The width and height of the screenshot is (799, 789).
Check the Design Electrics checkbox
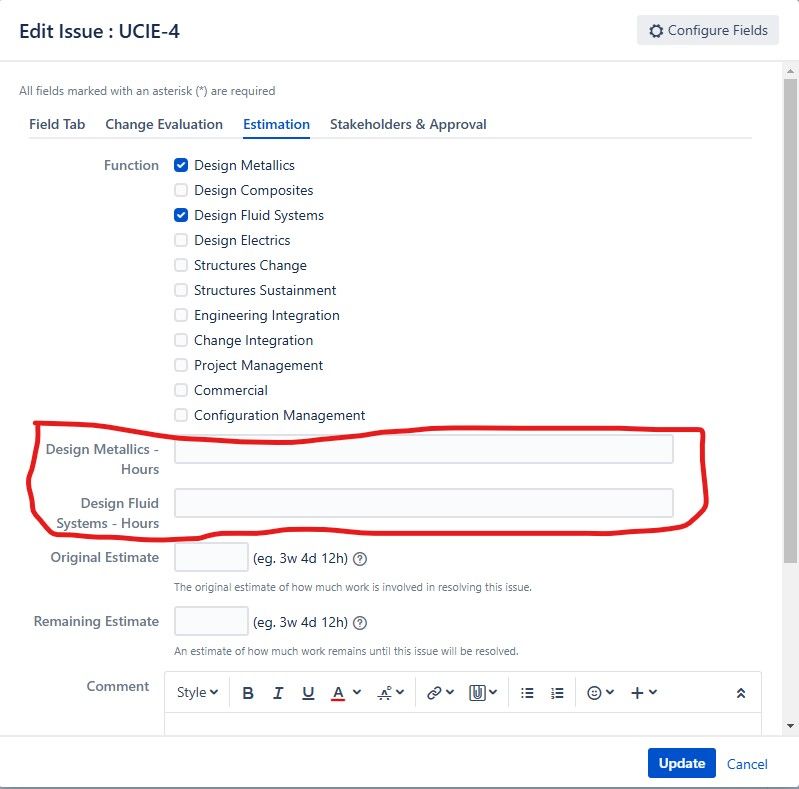[x=181, y=240]
